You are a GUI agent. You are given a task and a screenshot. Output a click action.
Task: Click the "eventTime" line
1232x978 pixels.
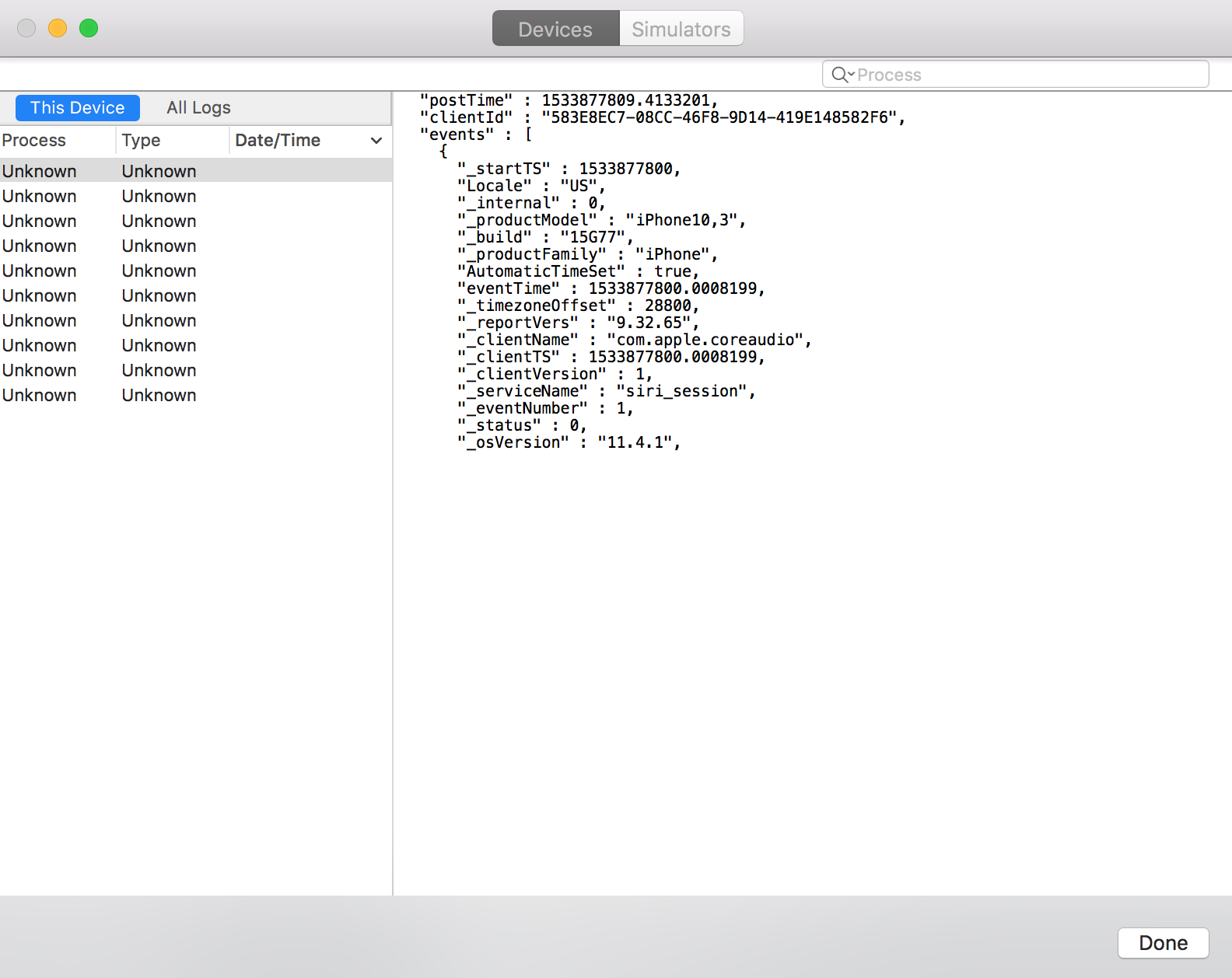(611, 288)
